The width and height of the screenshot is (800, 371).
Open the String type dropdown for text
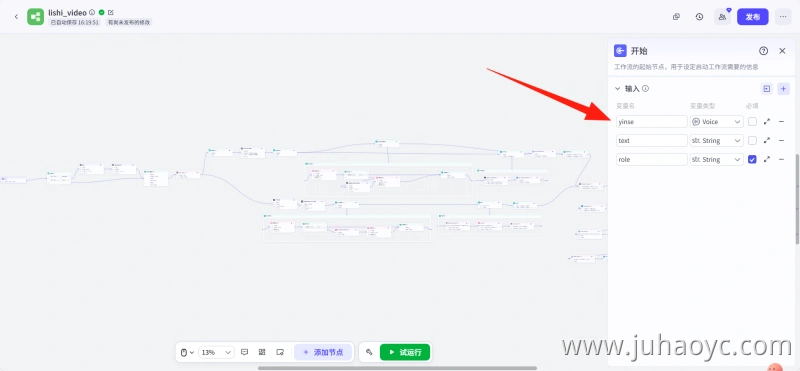click(x=716, y=140)
